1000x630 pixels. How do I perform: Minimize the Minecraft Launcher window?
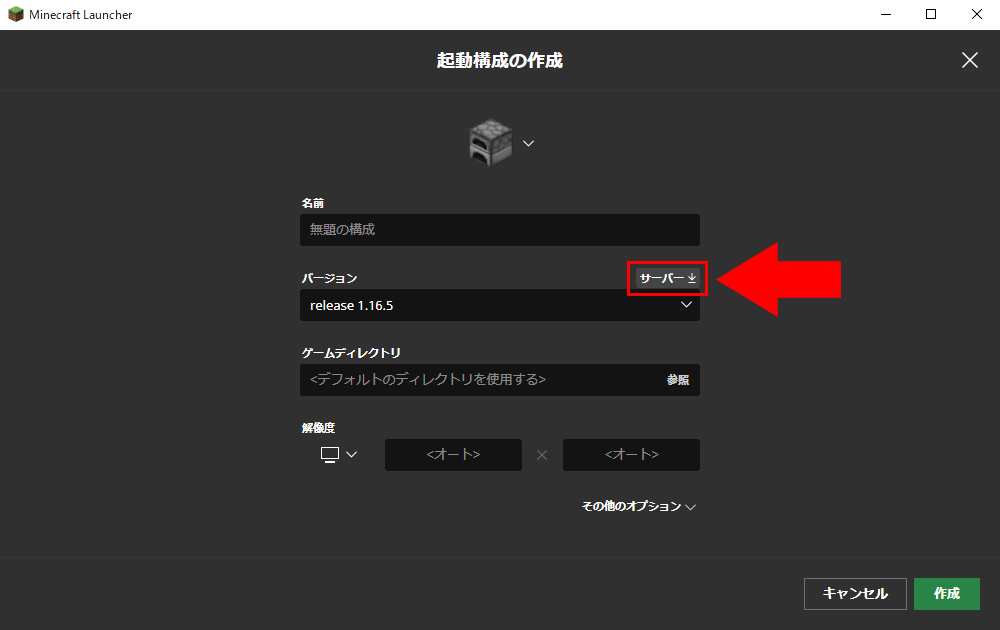point(886,14)
